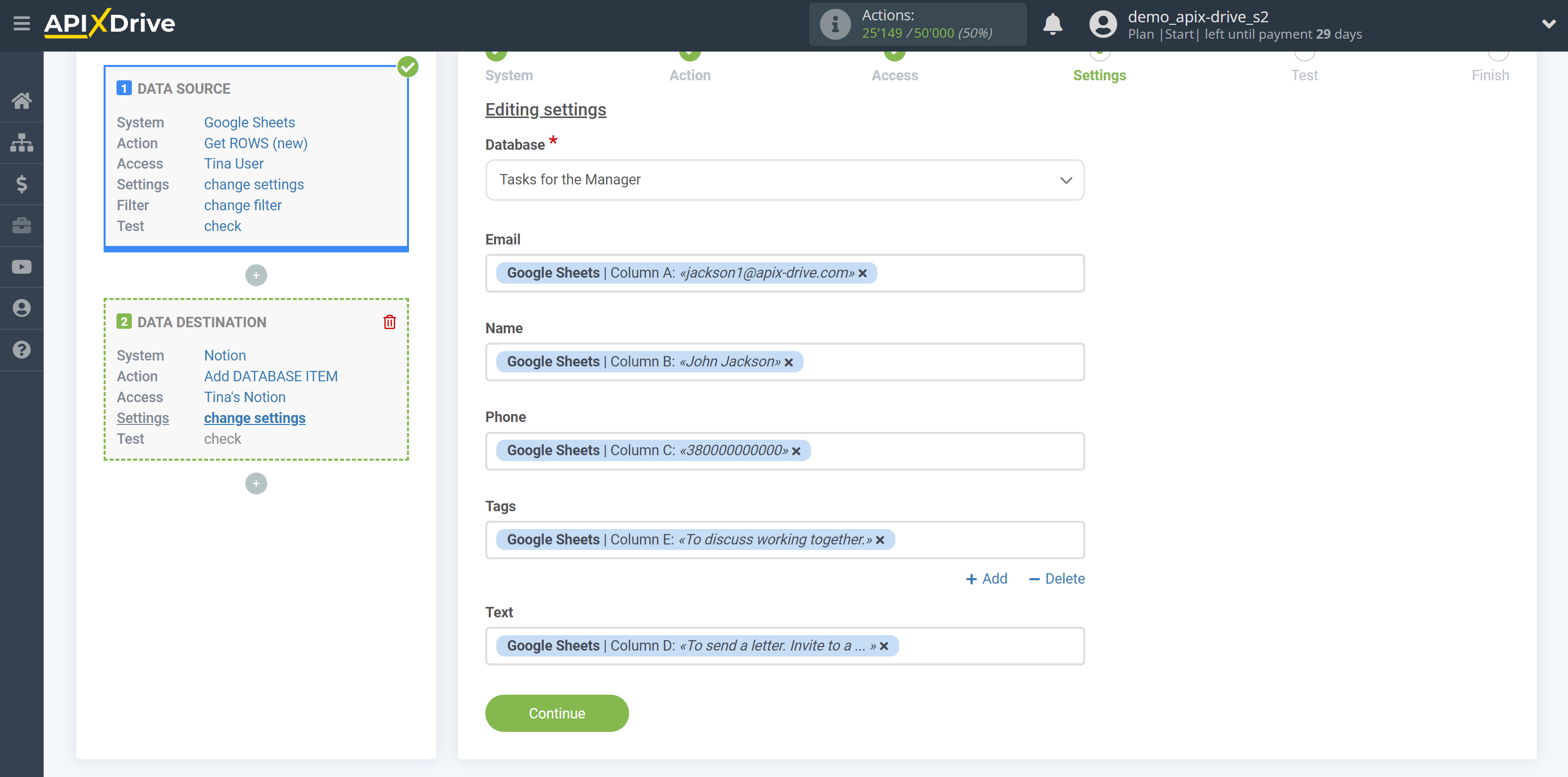Open the Database dropdown showing Tasks for the Manager
The height and width of the screenshot is (777, 1568).
[x=784, y=179]
